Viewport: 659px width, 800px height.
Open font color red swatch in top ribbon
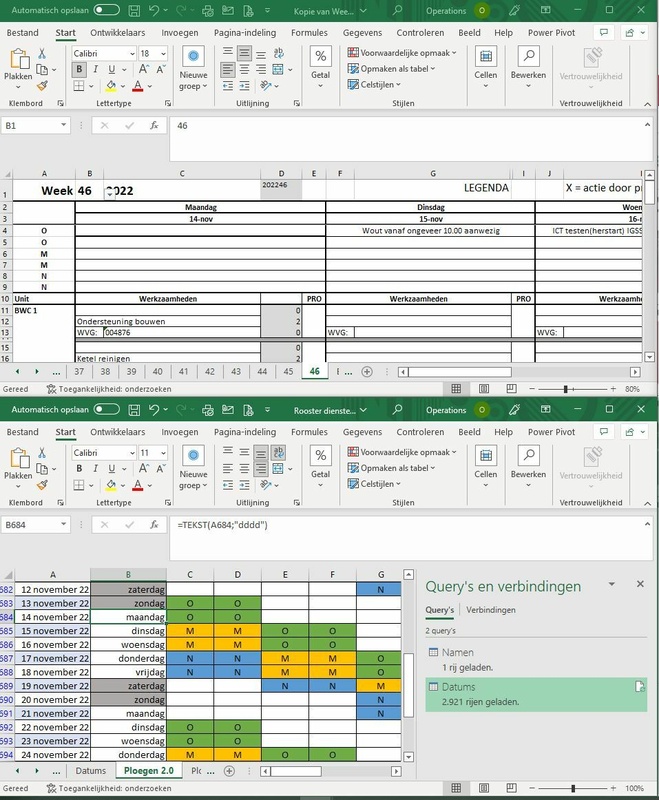(138, 86)
